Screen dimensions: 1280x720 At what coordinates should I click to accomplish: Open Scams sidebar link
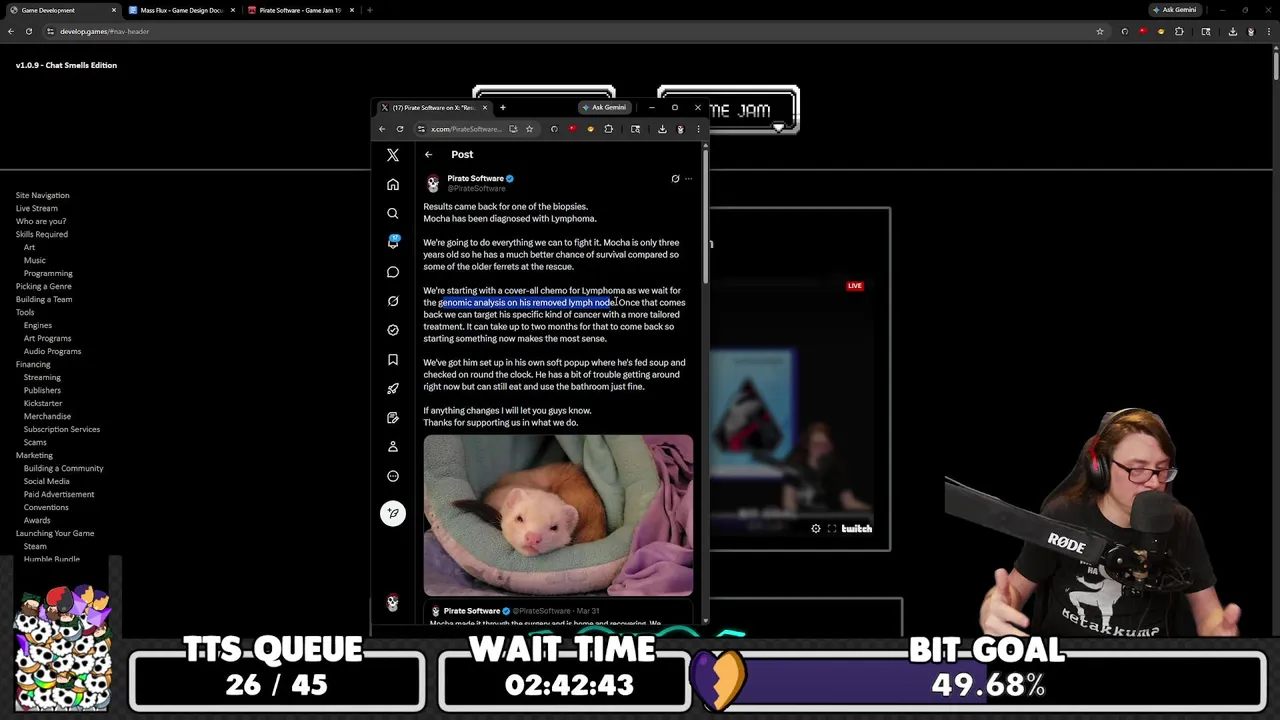click(x=35, y=442)
